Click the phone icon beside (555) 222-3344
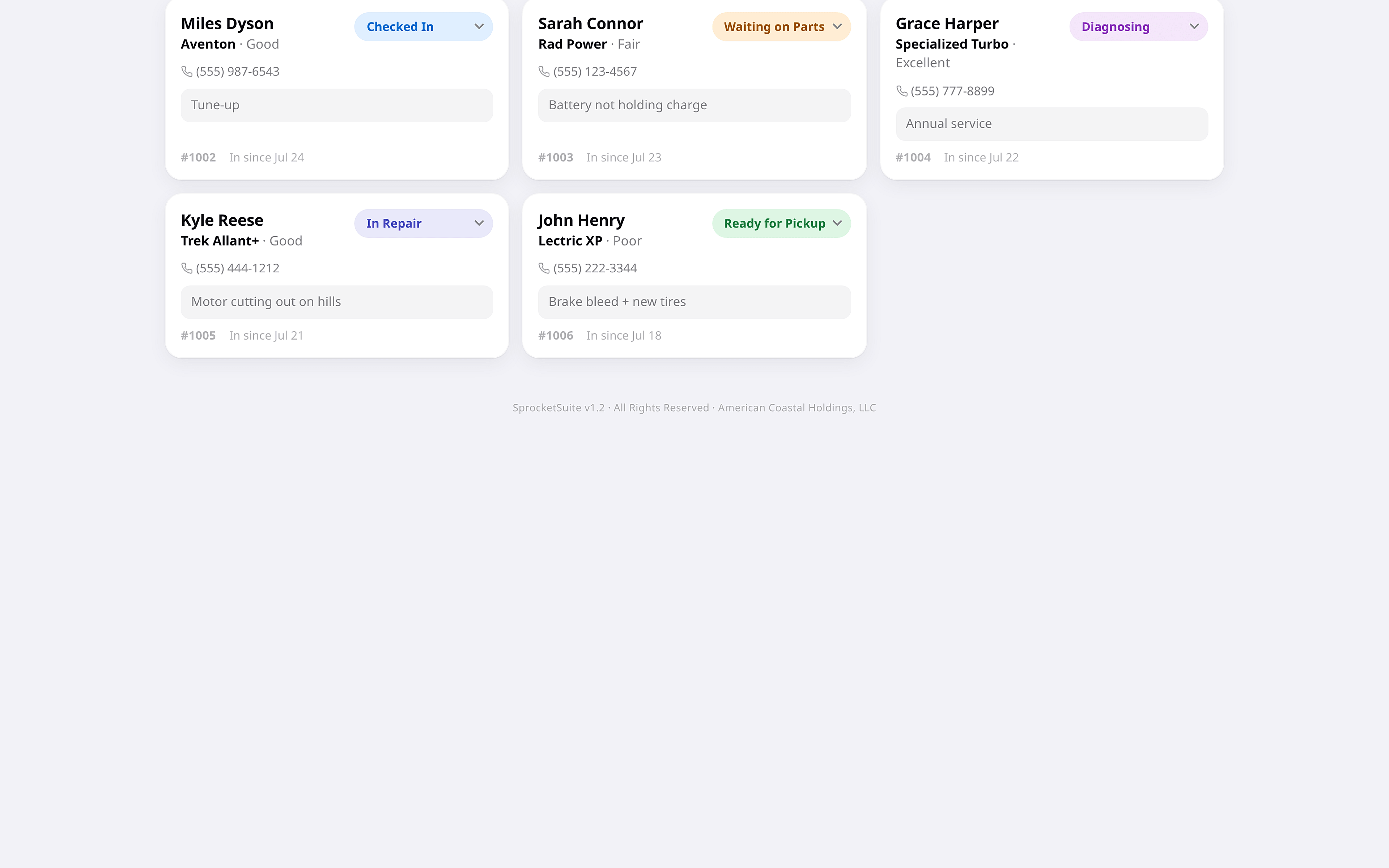The image size is (1389, 868). pos(544,268)
